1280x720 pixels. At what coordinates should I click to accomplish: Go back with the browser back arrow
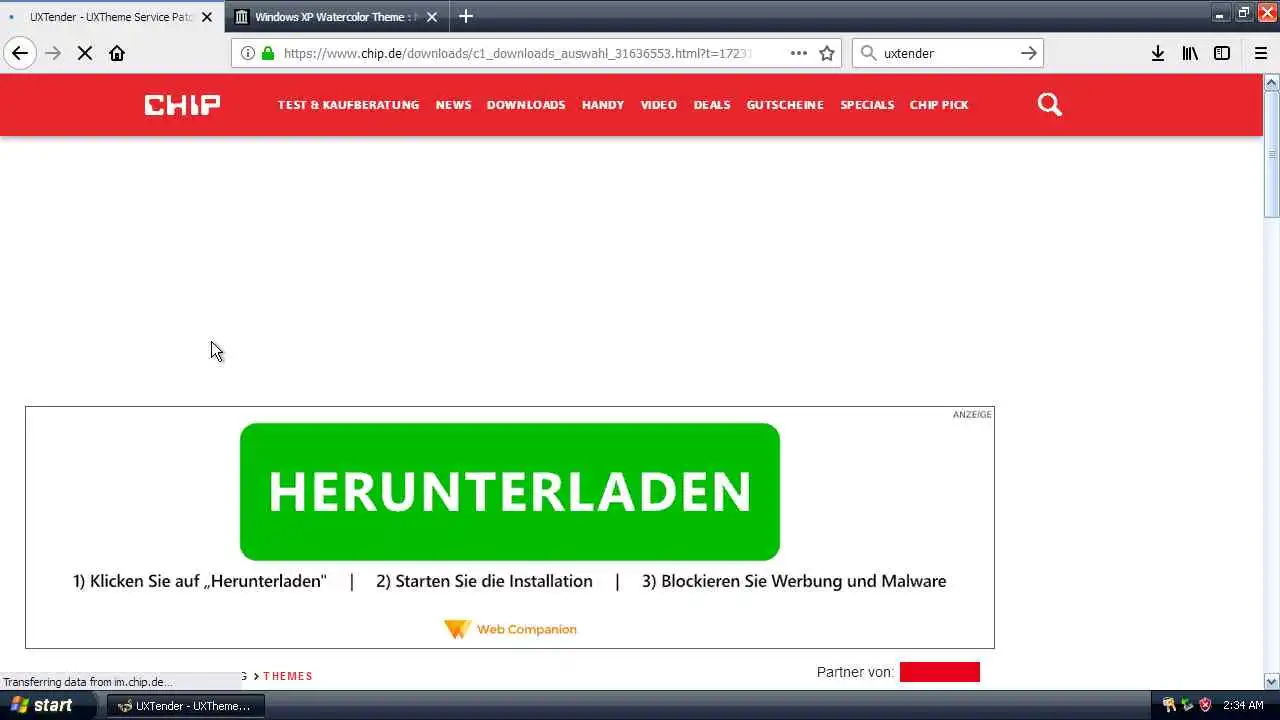tap(20, 53)
